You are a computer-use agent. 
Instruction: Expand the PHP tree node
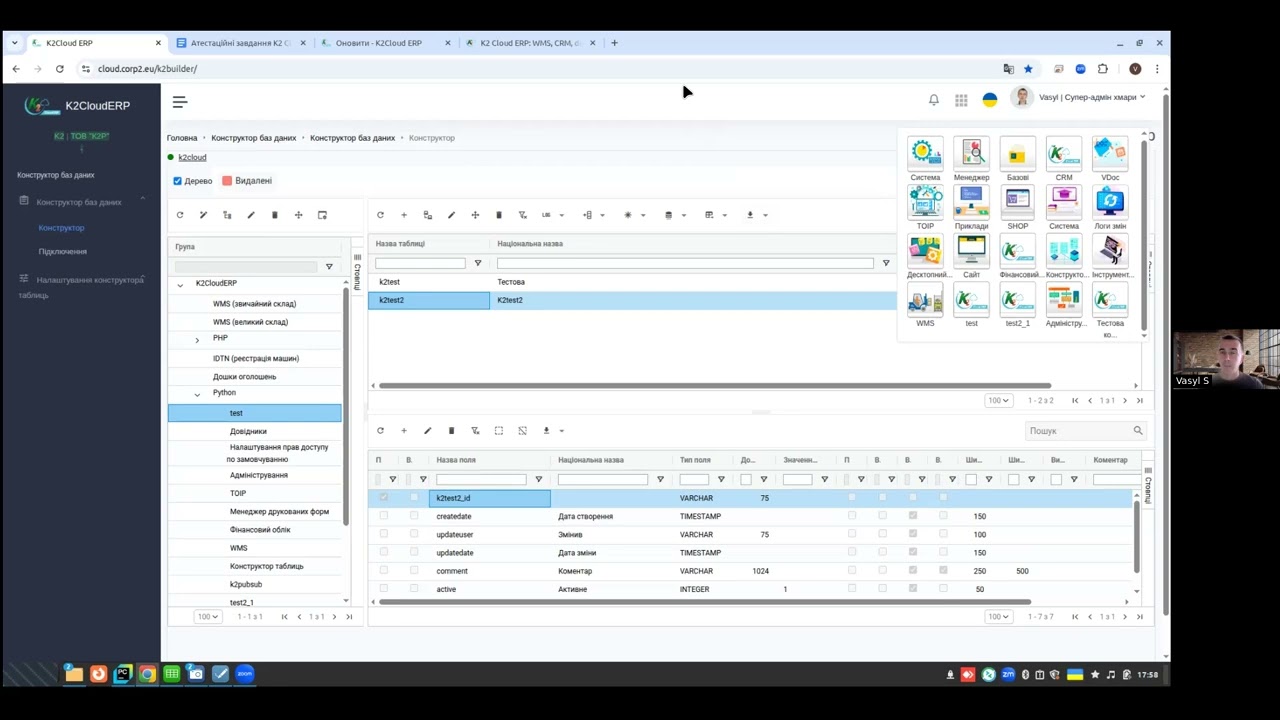(x=197, y=340)
